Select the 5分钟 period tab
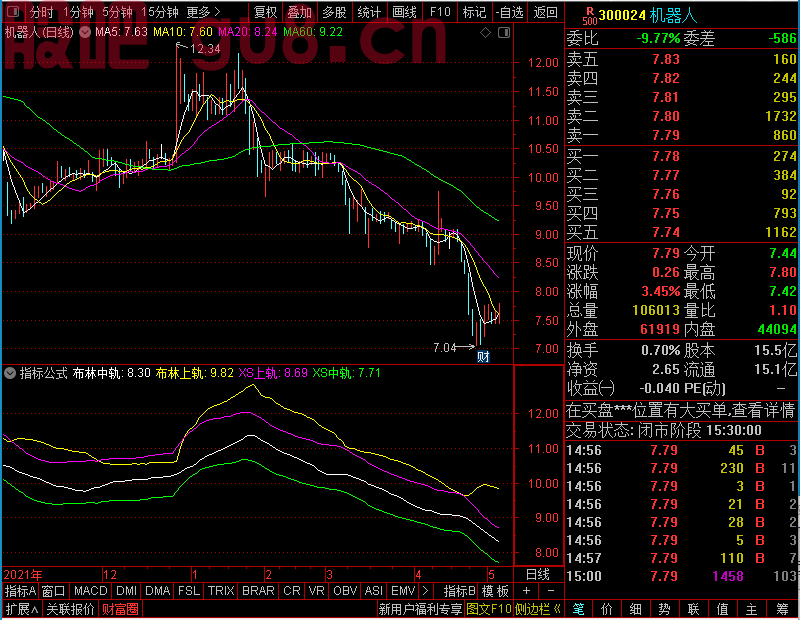This screenshot has height=620, width=800. pyautogui.click(x=117, y=11)
